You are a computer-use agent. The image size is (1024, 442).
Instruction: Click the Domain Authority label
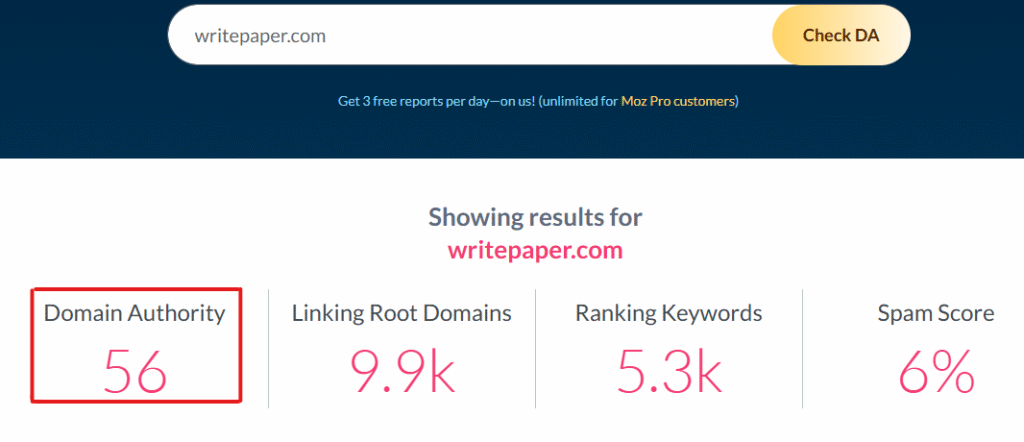(x=135, y=313)
